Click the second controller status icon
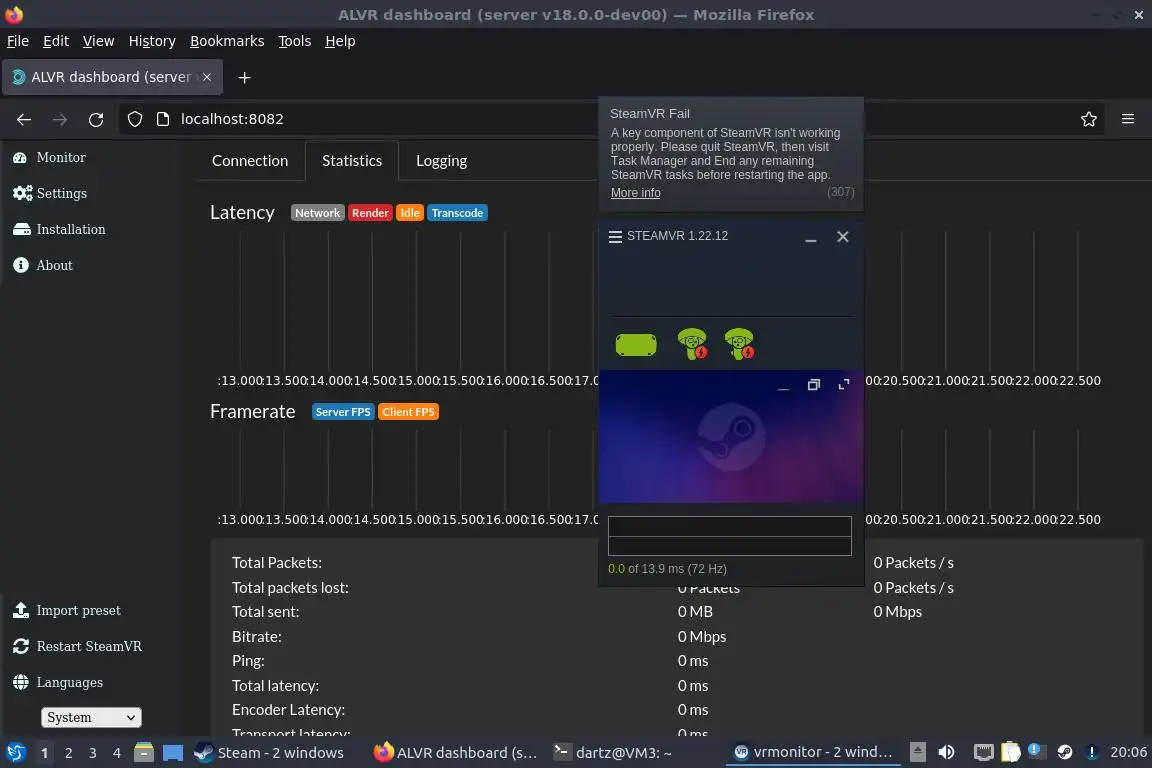 pos(739,344)
